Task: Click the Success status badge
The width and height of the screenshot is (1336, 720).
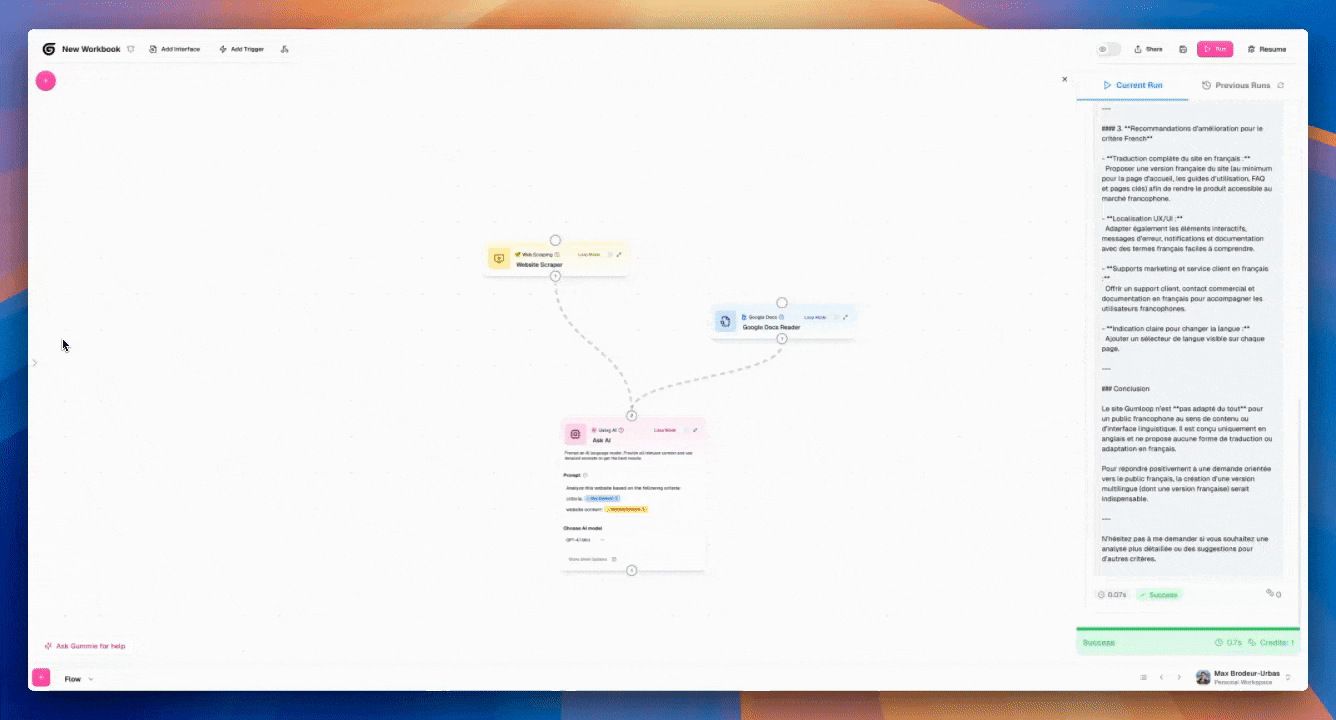Action: [x=1159, y=595]
